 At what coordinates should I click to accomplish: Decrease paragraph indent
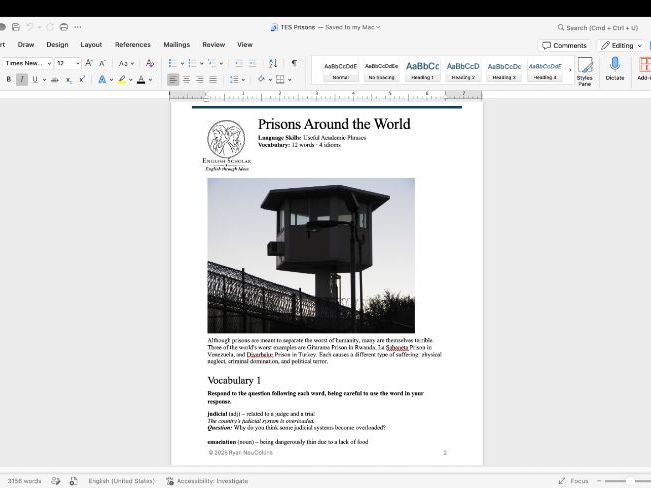[239, 63]
